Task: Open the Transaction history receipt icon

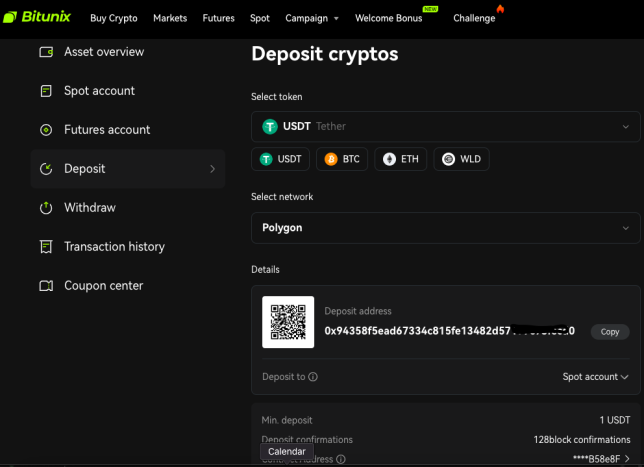Action: coord(46,247)
